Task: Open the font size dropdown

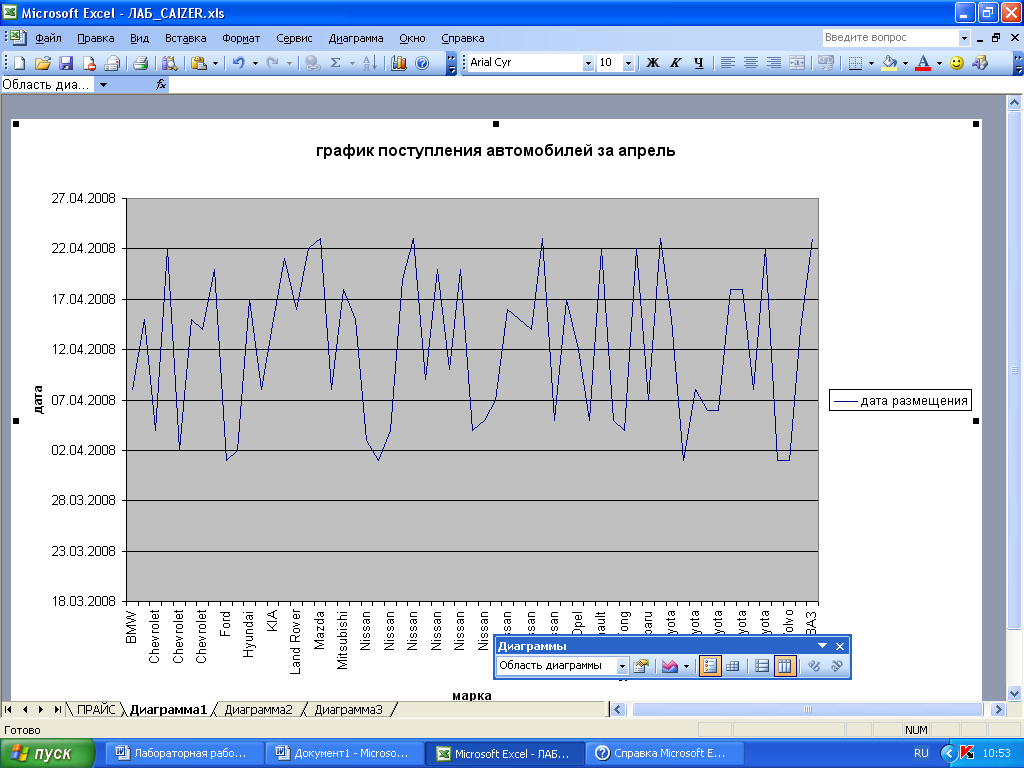Action: [628, 63]
